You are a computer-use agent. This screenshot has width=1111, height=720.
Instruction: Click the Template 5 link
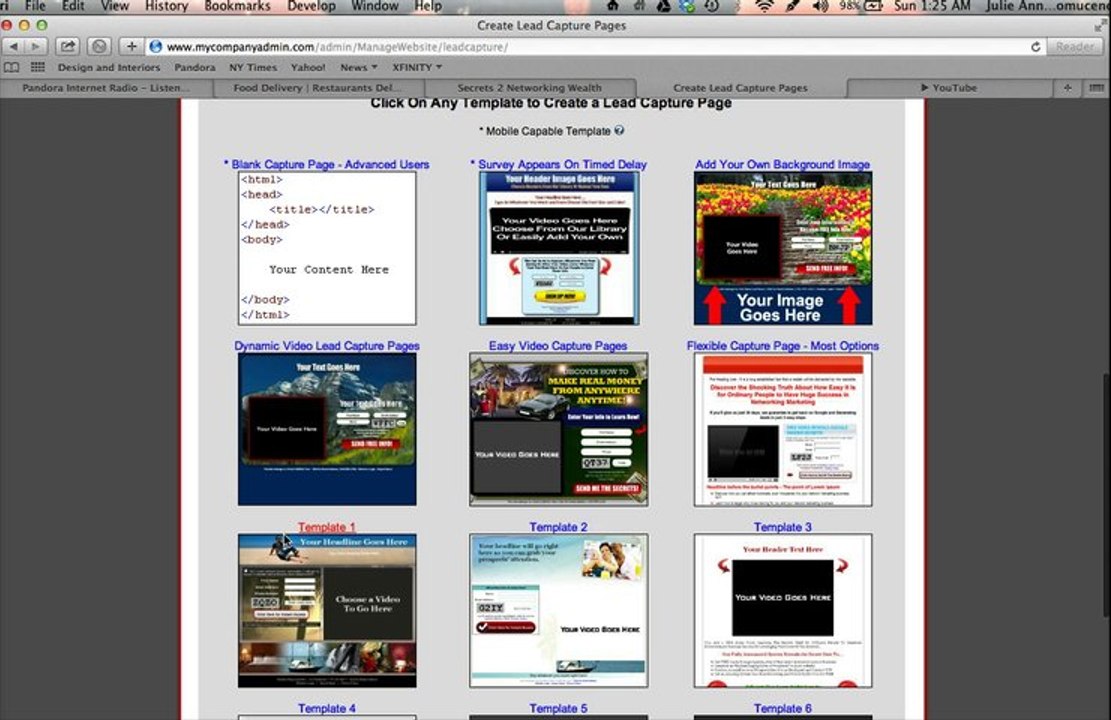click(558, 708)
